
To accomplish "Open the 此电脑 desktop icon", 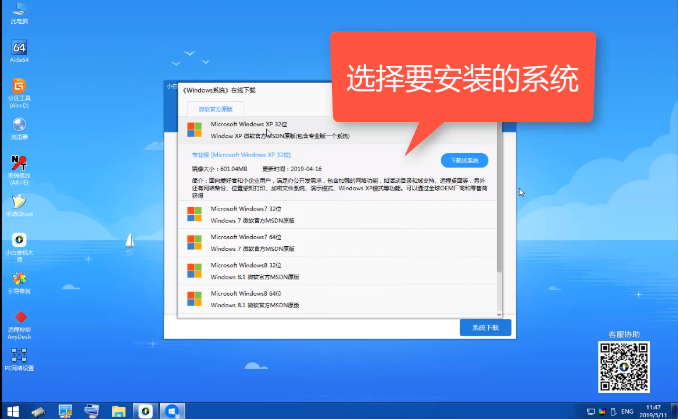I will (x=19, y=12).
